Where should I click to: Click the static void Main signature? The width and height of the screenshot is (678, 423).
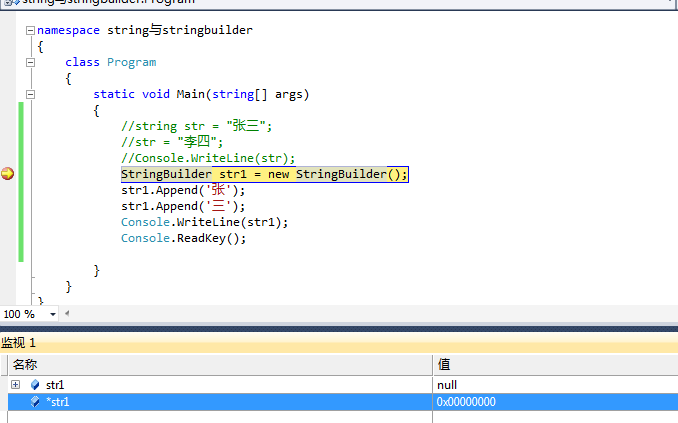click(x=201, y=94)
